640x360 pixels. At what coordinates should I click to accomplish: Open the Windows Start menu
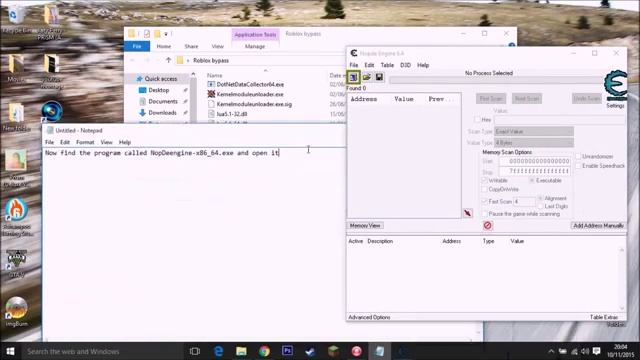tap(10, 351)
